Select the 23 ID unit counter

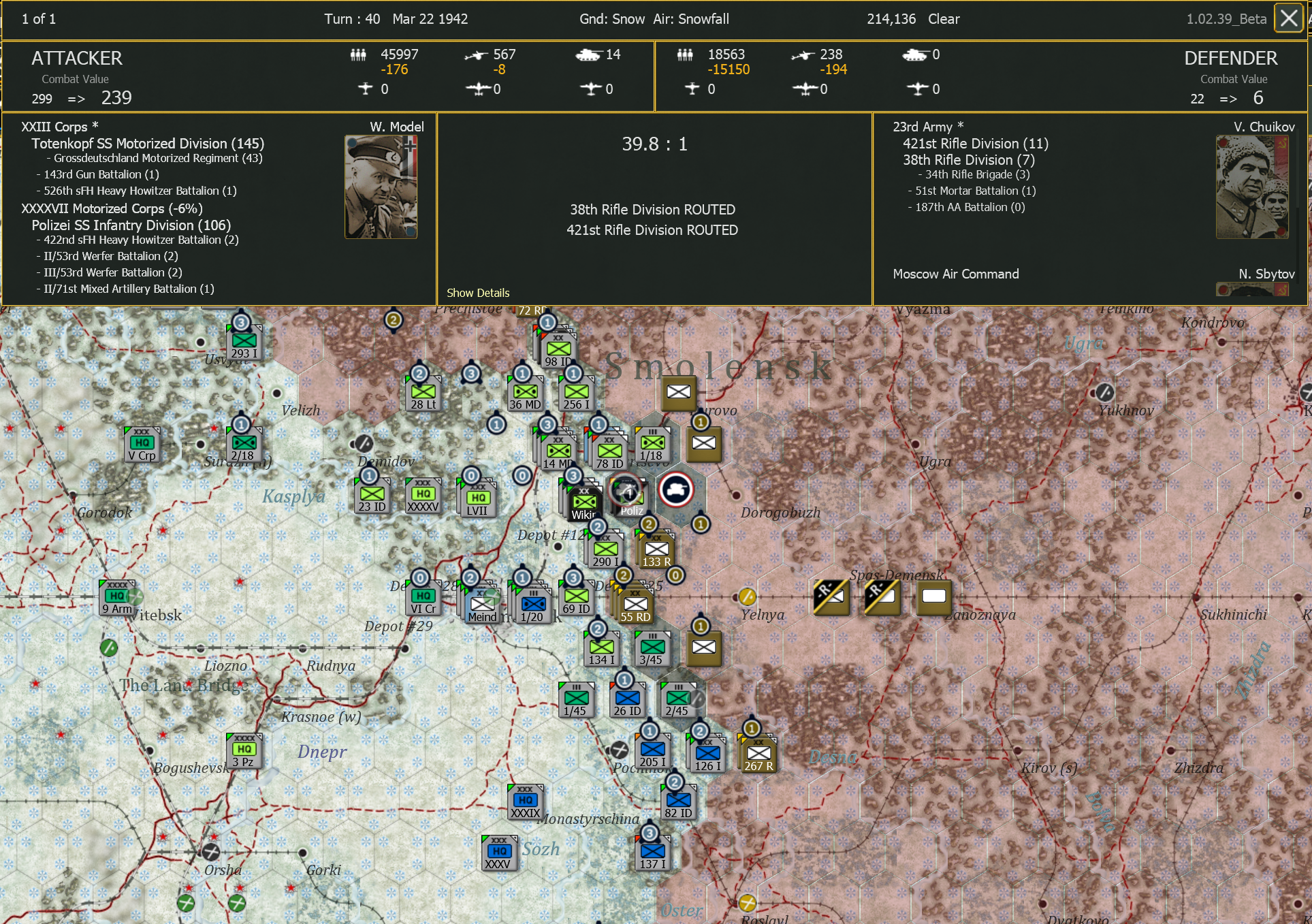[x=372, y=496]
